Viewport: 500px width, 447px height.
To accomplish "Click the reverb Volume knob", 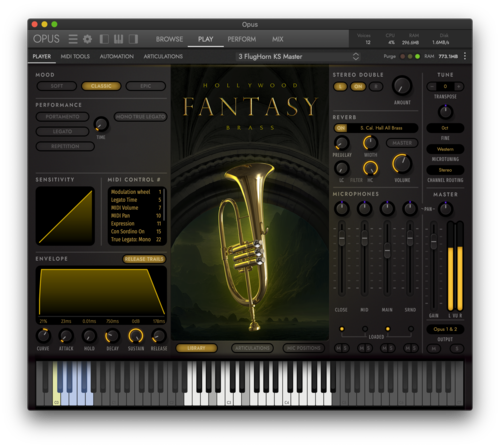I will 402,163.
